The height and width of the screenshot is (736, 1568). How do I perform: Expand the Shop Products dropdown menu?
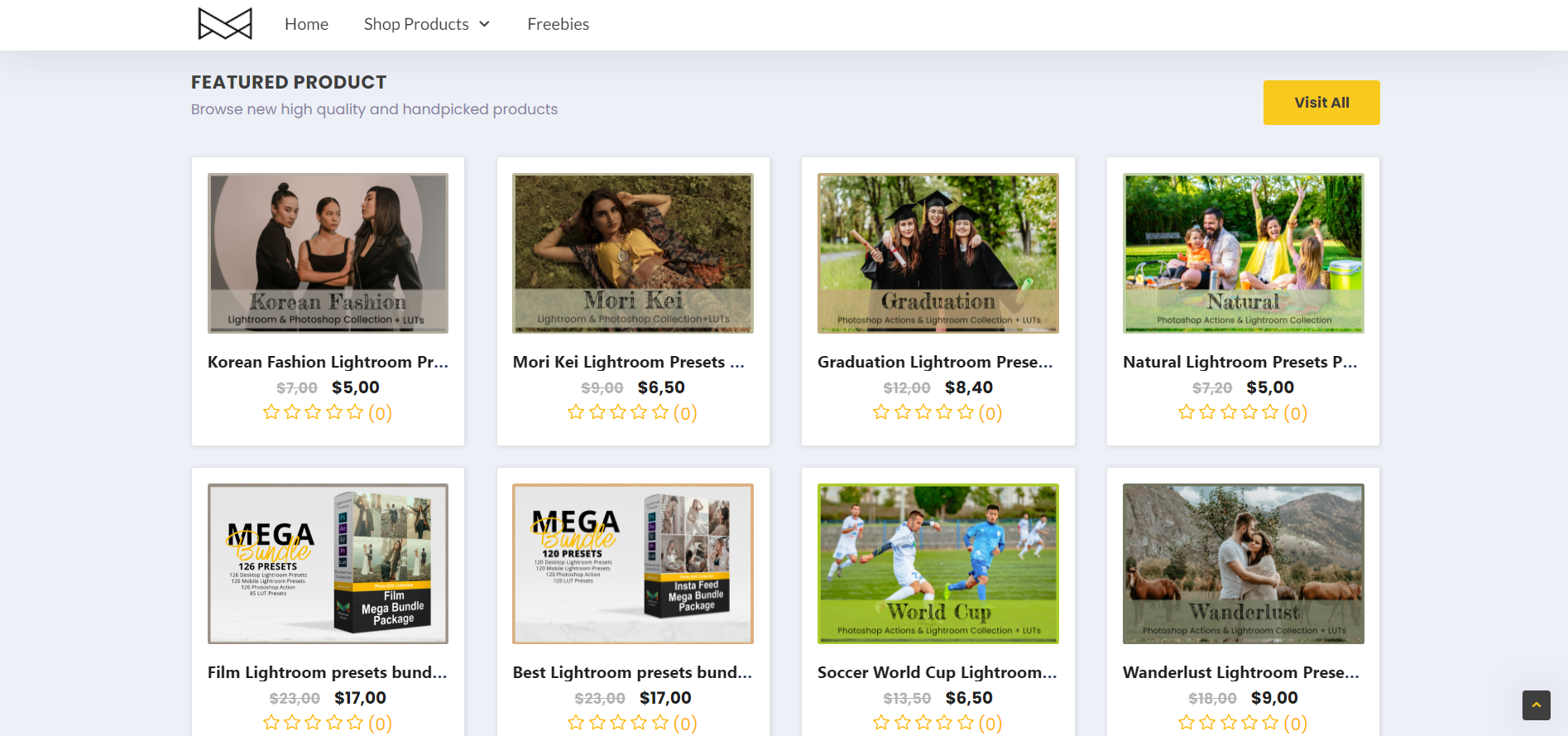426,24
